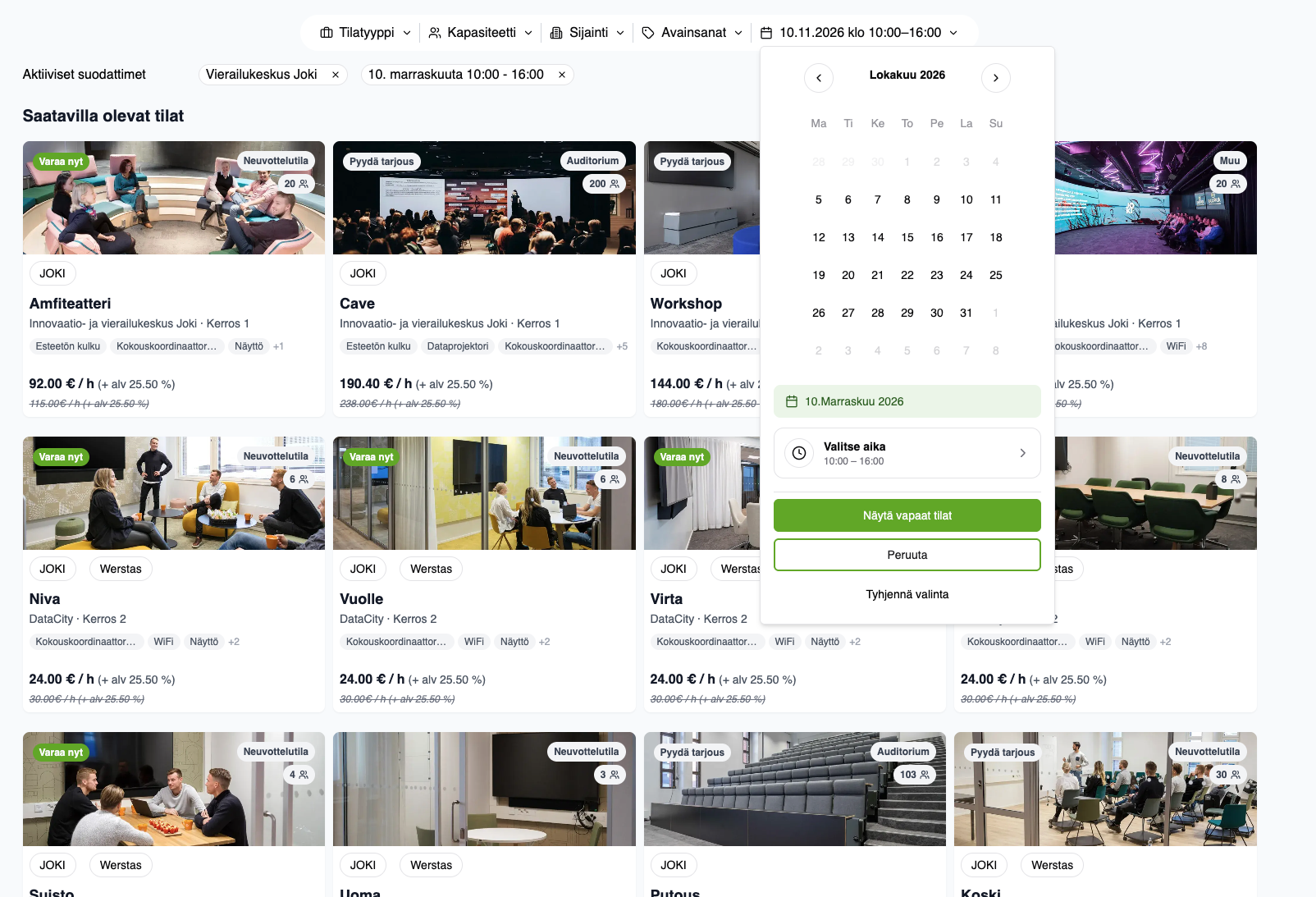The height and width of the screenshot is (897, 1316).
Task: Open the Tilatyyppi filter dropdown
Action: coord(365,33)
